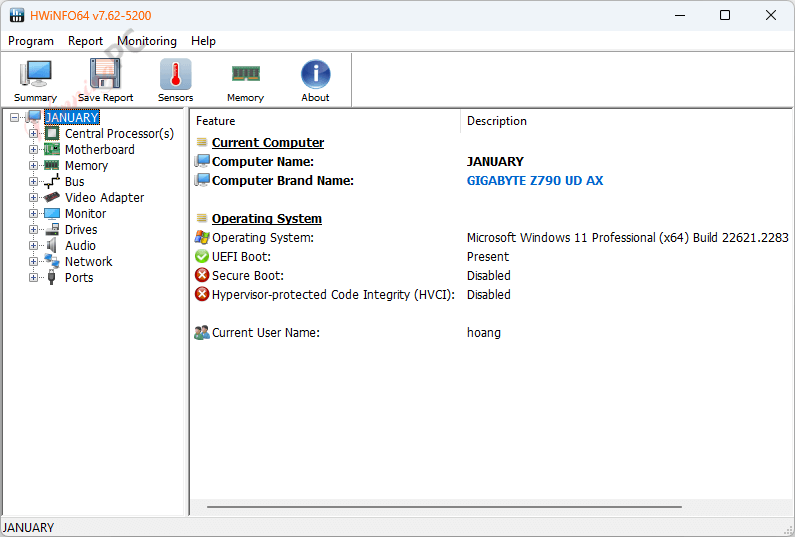Expand the Network tree node

coord(34,261)
